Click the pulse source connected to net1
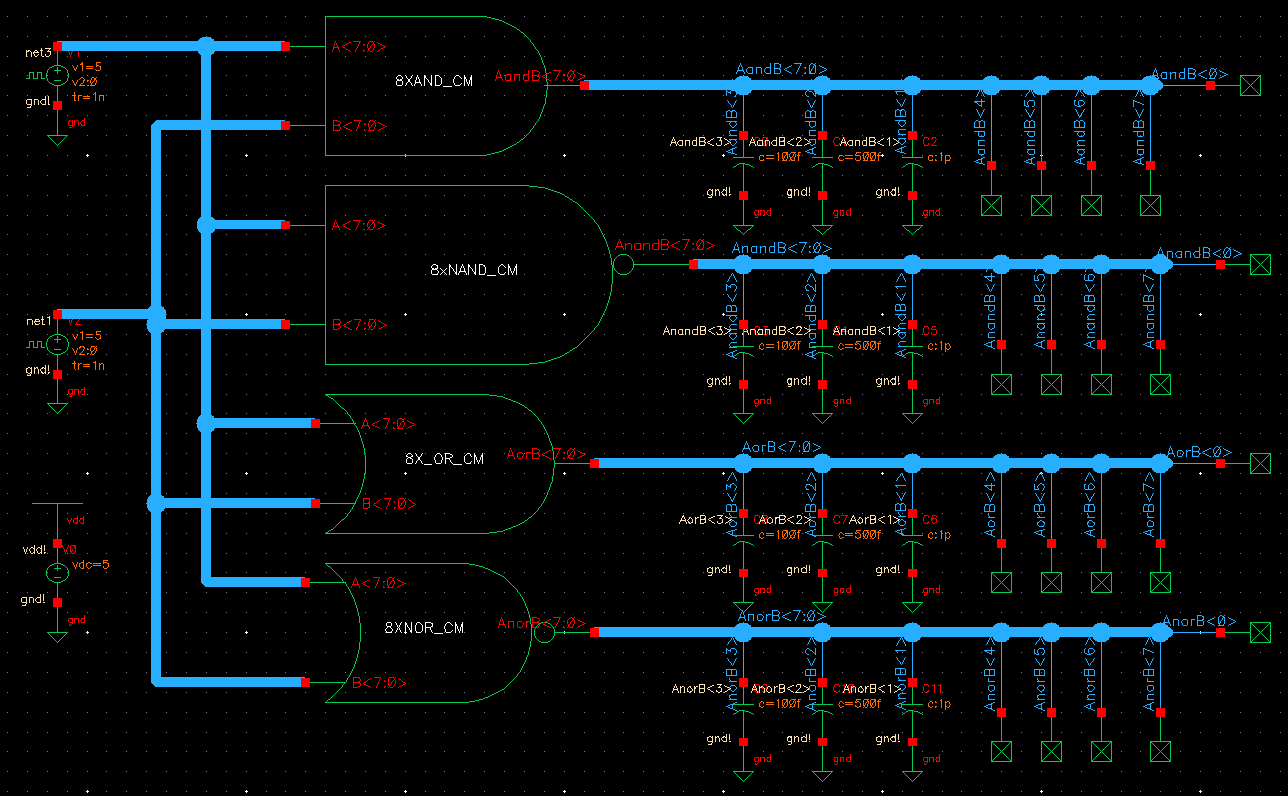 coord(57,344)
